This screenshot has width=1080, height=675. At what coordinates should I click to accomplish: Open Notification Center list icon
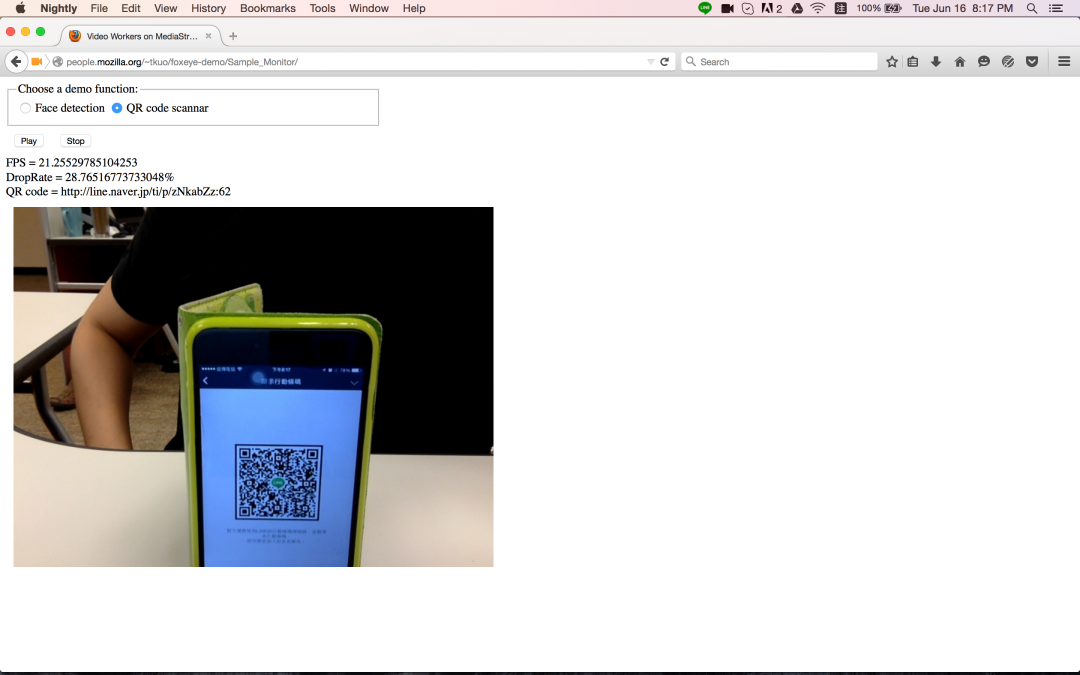click(1056, 8)
